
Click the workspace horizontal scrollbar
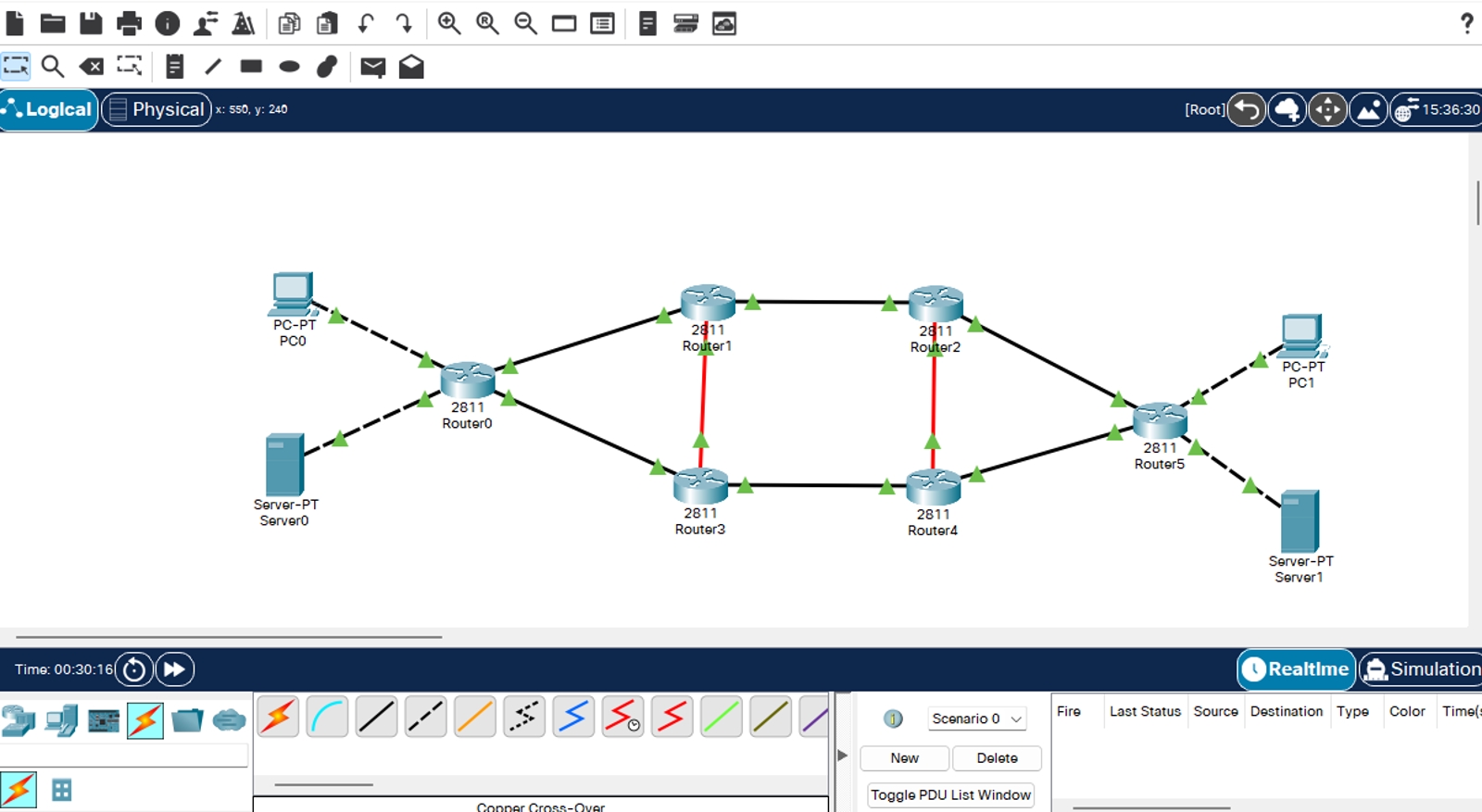pos(228,637)
